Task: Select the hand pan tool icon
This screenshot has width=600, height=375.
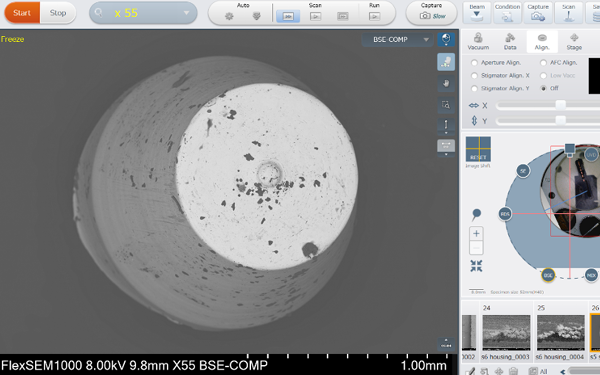Action: (x=446, y=83)
